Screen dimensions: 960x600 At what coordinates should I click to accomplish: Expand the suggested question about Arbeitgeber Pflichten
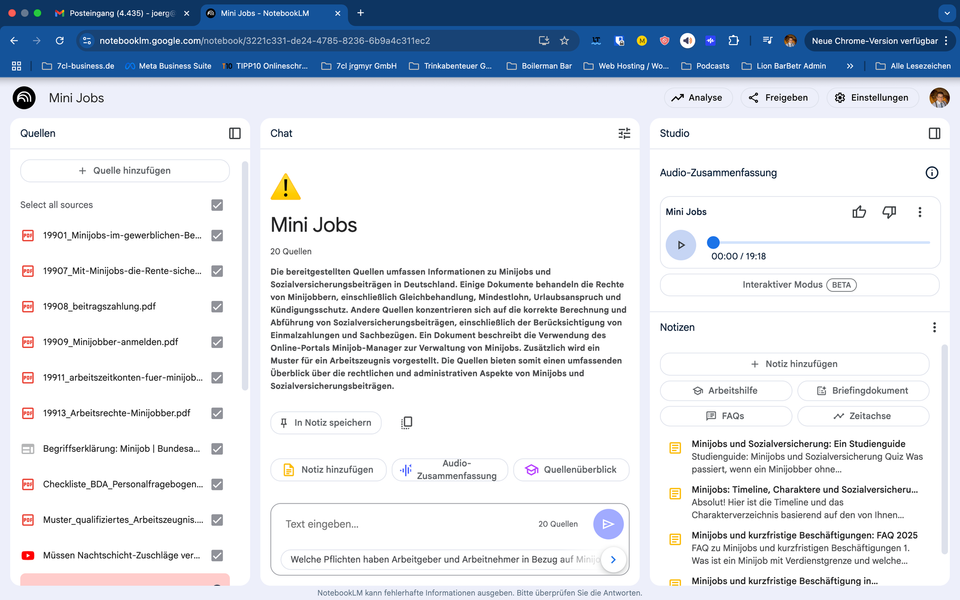click(x=612, y=560)
